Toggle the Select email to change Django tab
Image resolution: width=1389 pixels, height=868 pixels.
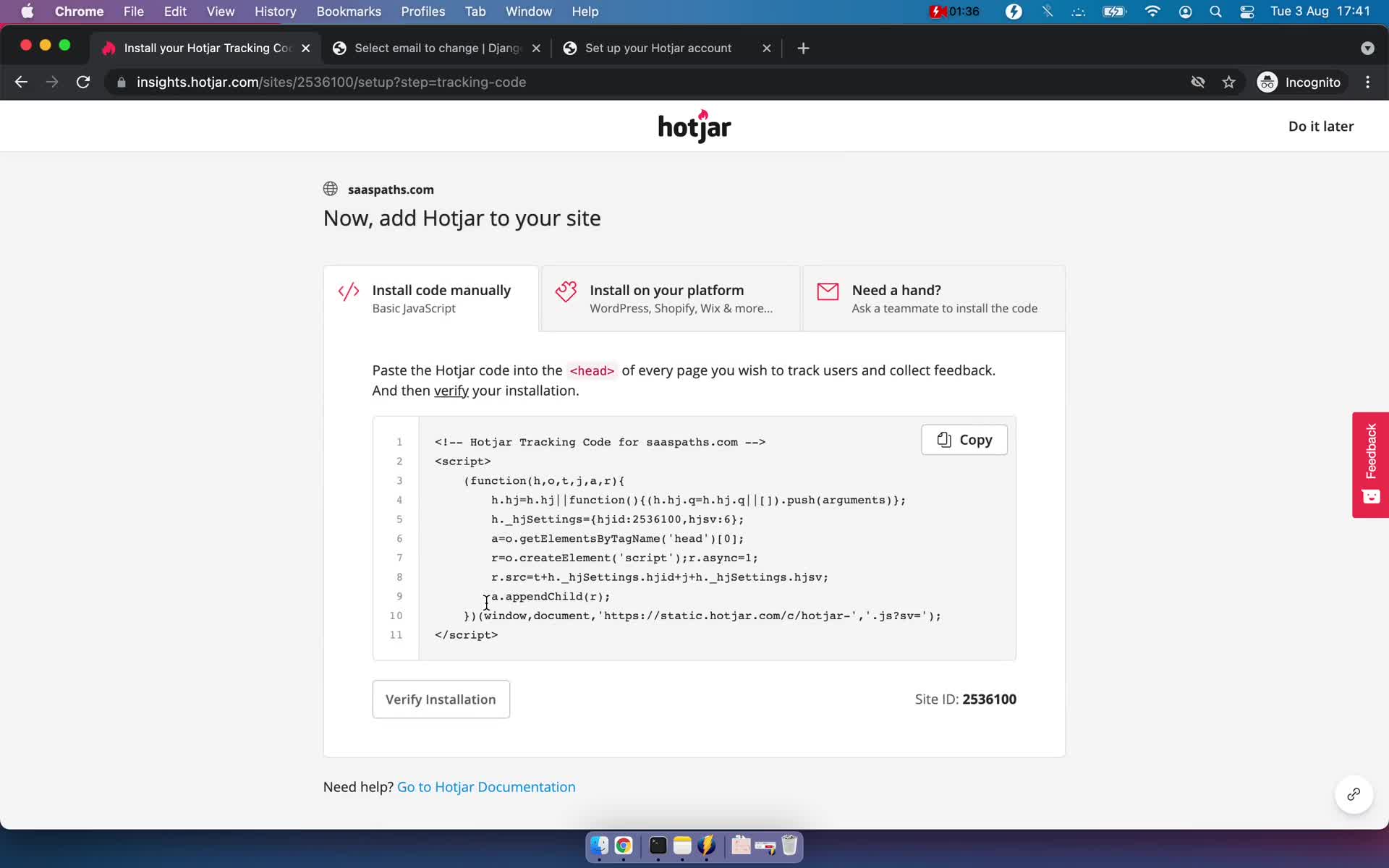point(437,48)
